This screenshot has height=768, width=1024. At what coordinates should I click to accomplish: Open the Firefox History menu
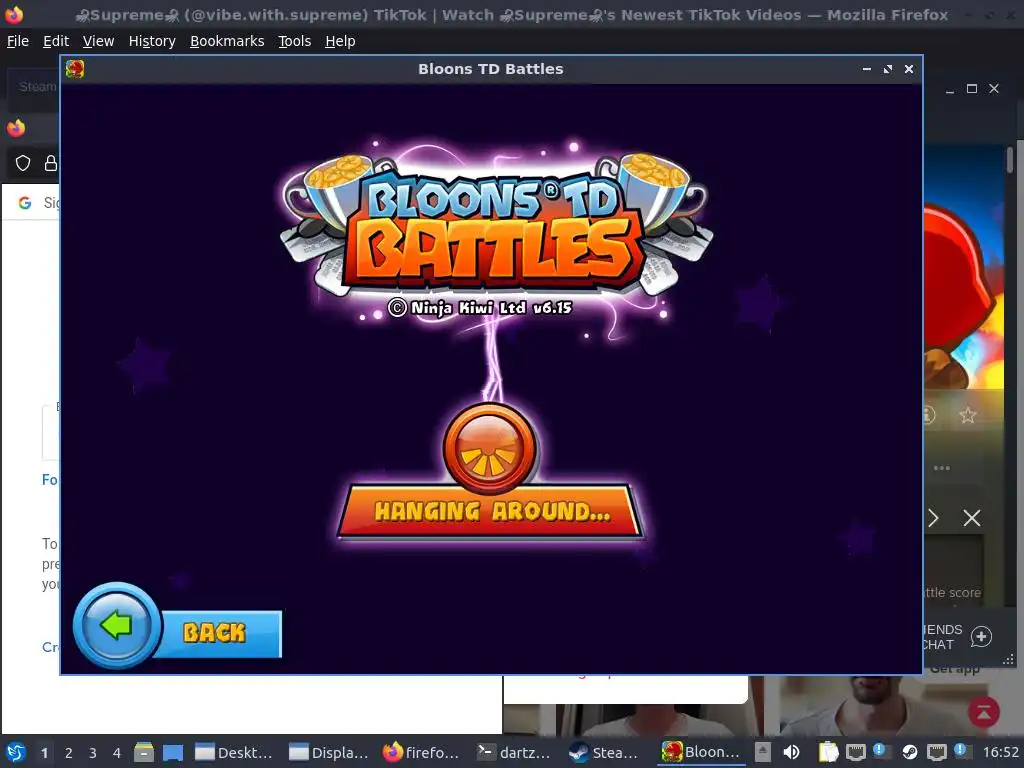pos(152,41)
